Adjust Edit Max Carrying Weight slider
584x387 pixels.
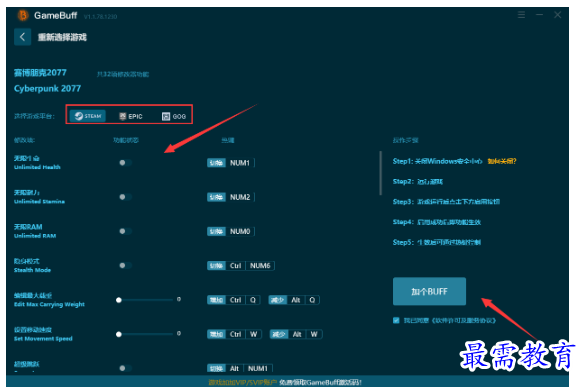pyautogui.click(x=145, y=300)
